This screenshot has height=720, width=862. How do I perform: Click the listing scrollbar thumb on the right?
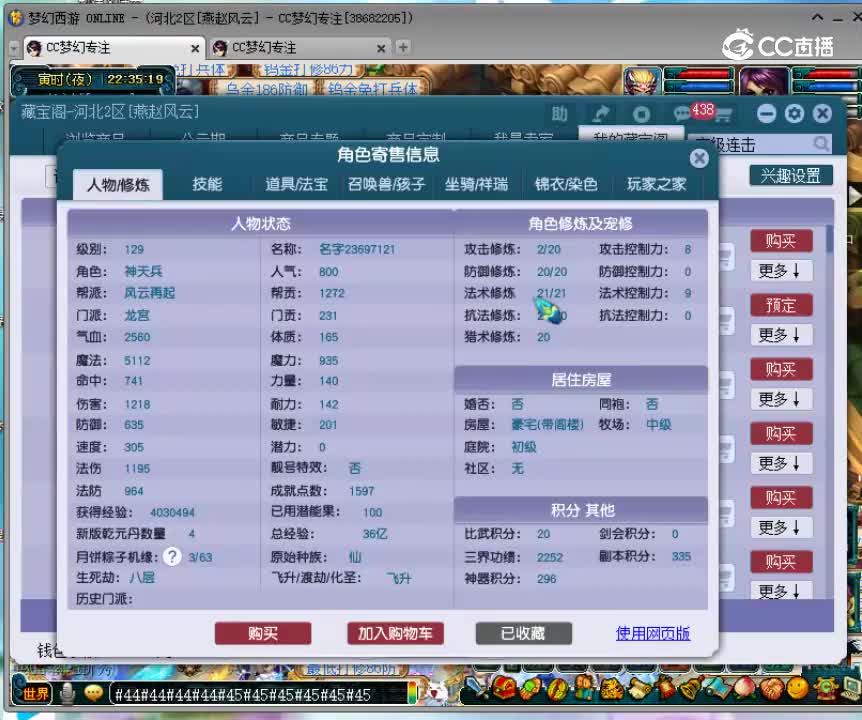click(829, 239)
